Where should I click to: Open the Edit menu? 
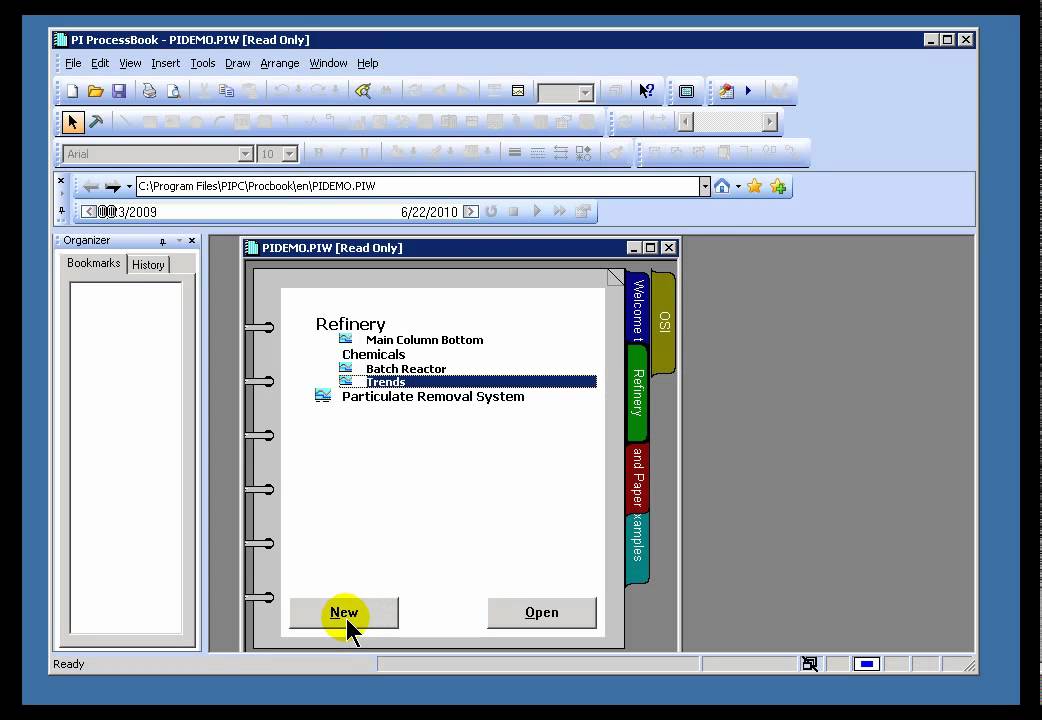point(100,63)
